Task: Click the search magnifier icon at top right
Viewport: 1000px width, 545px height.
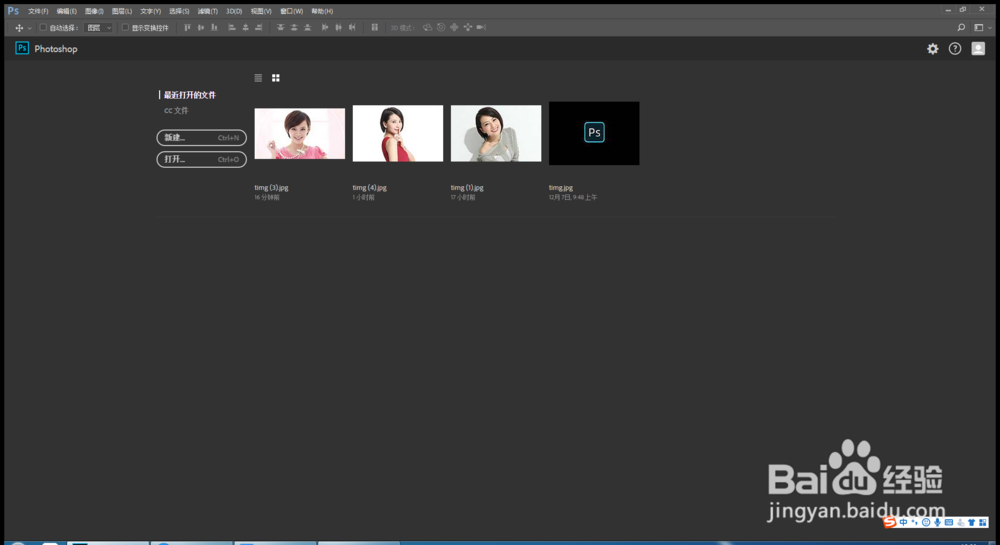Action: click(x=961, y=27)
